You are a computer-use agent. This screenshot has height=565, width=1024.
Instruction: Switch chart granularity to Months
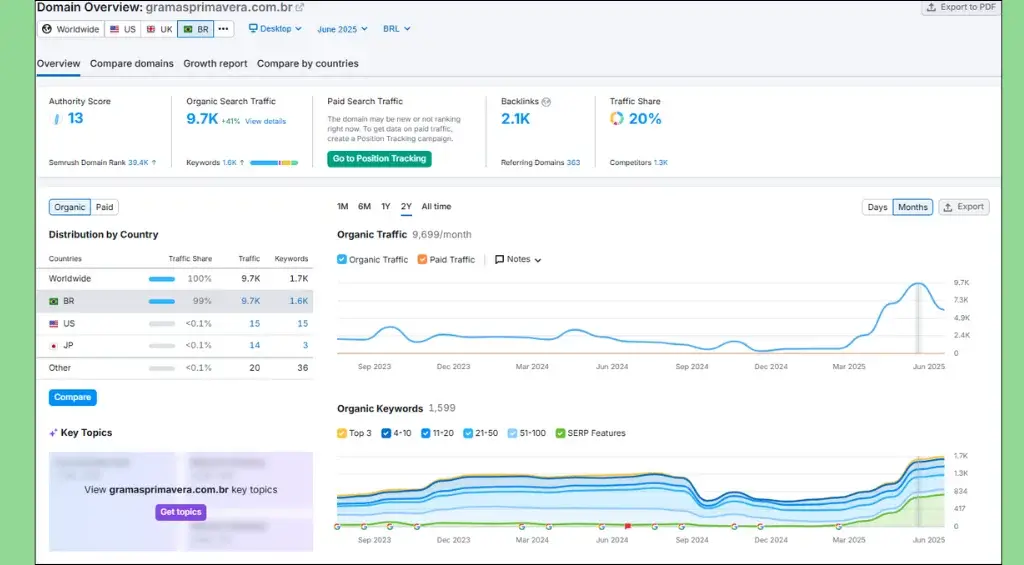coord(912,207)
